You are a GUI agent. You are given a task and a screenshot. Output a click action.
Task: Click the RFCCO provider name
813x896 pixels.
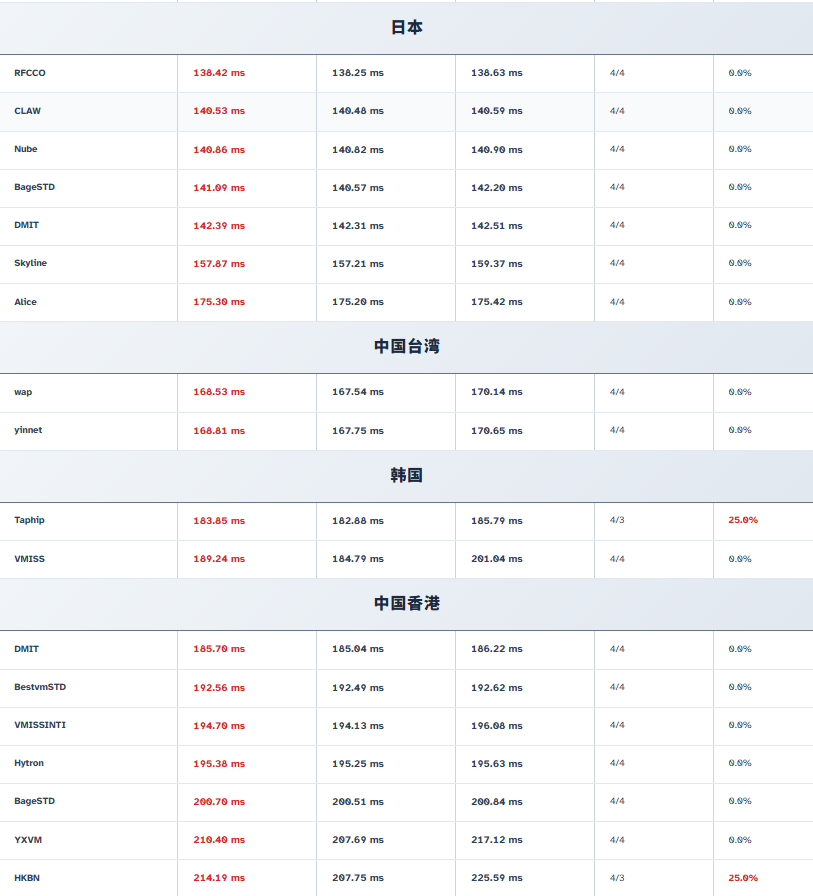(30, 73)
